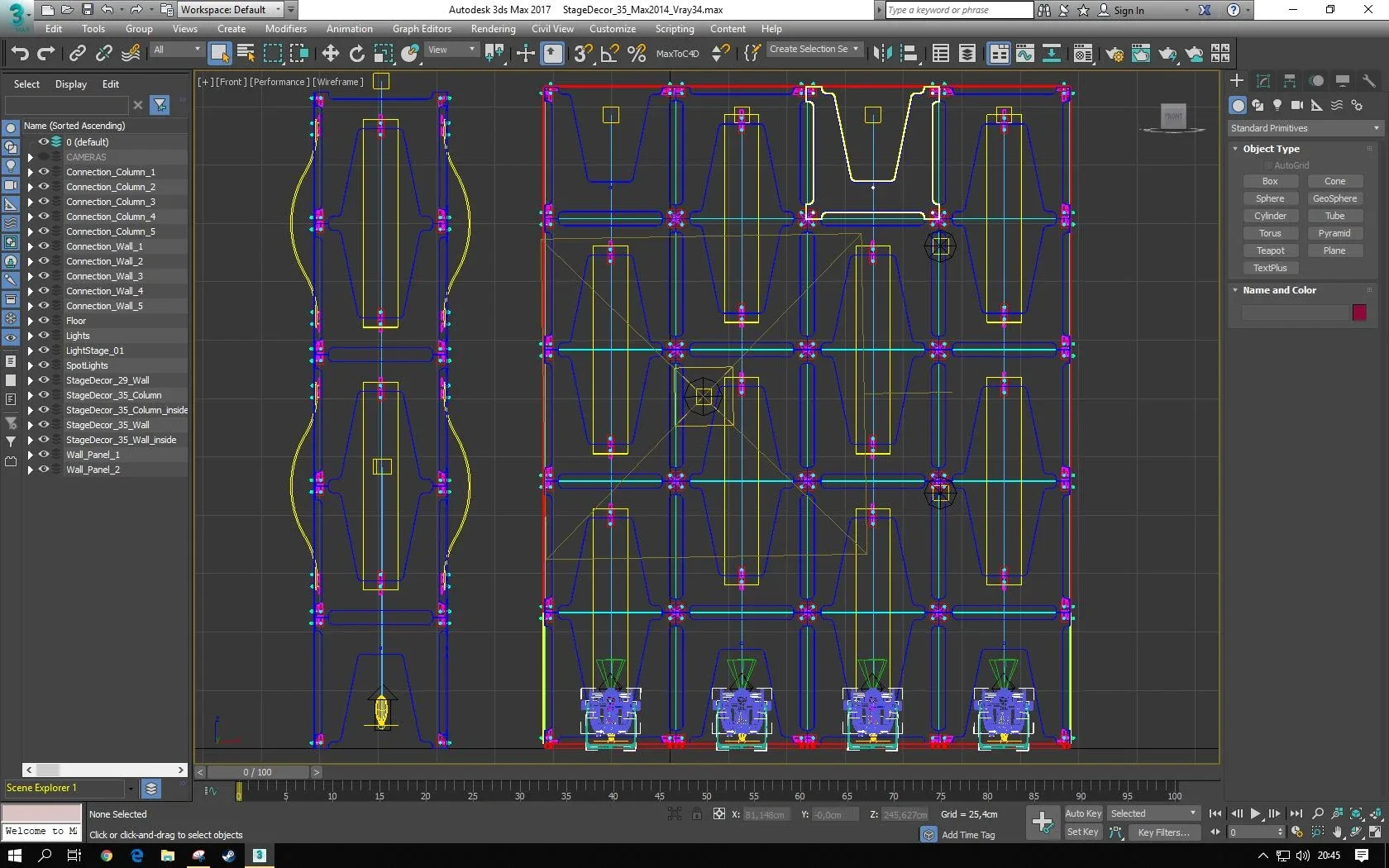Click Maximize Viewport Toggle icon
Screen dimensions: 1389x868
[x=1375, y=832]
